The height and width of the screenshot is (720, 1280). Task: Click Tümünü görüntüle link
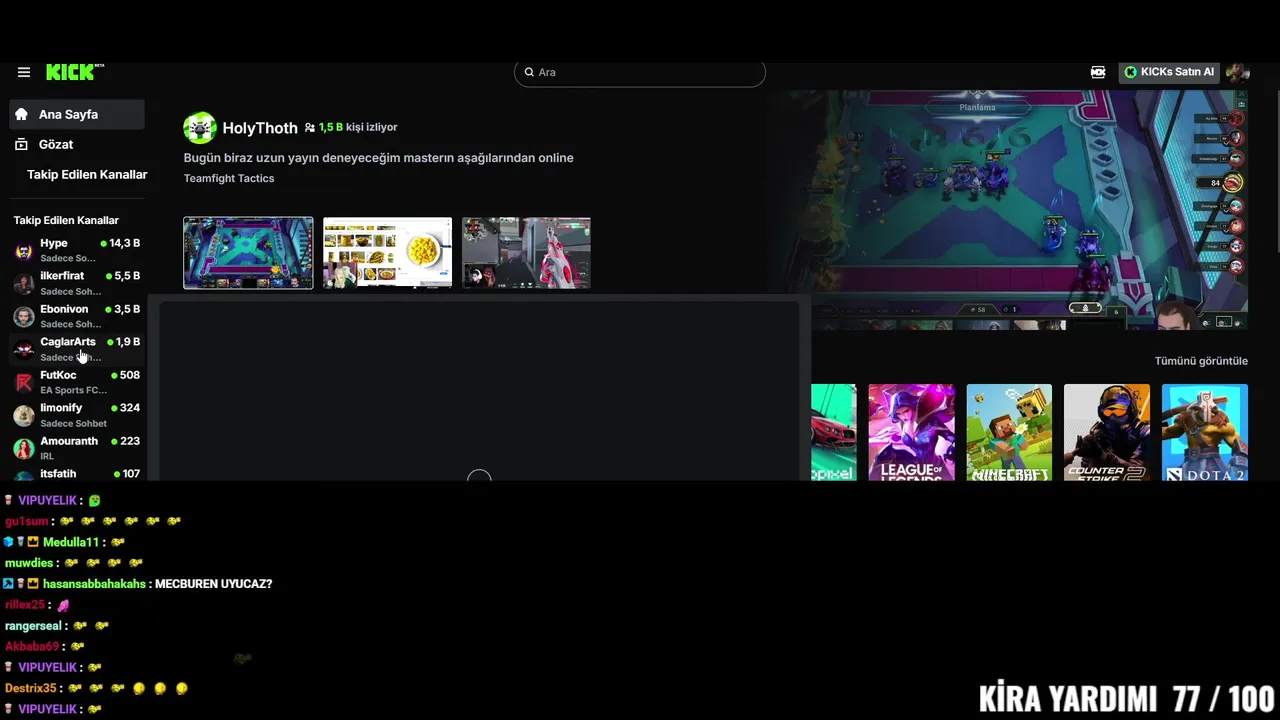point(1201,361)
